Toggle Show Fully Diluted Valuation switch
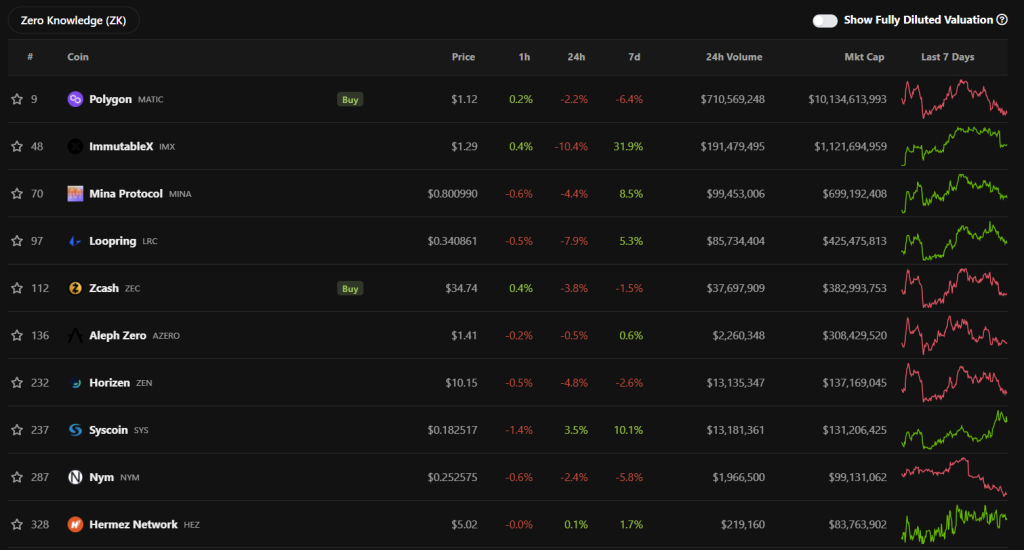The height and width of the screenshot is (550, 1024). click(x=825, y=21)
